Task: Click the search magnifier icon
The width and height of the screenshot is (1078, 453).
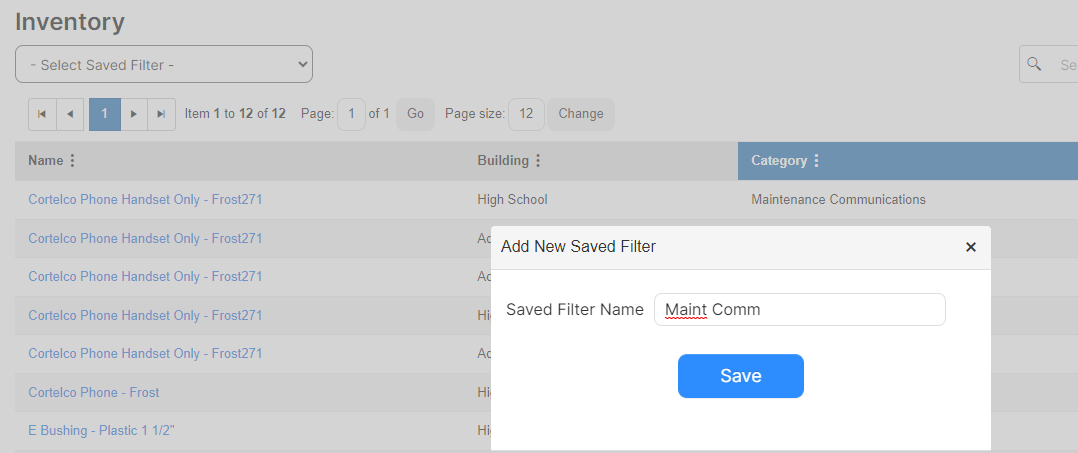Action: pyautogui.click(x=1033, y=64)
